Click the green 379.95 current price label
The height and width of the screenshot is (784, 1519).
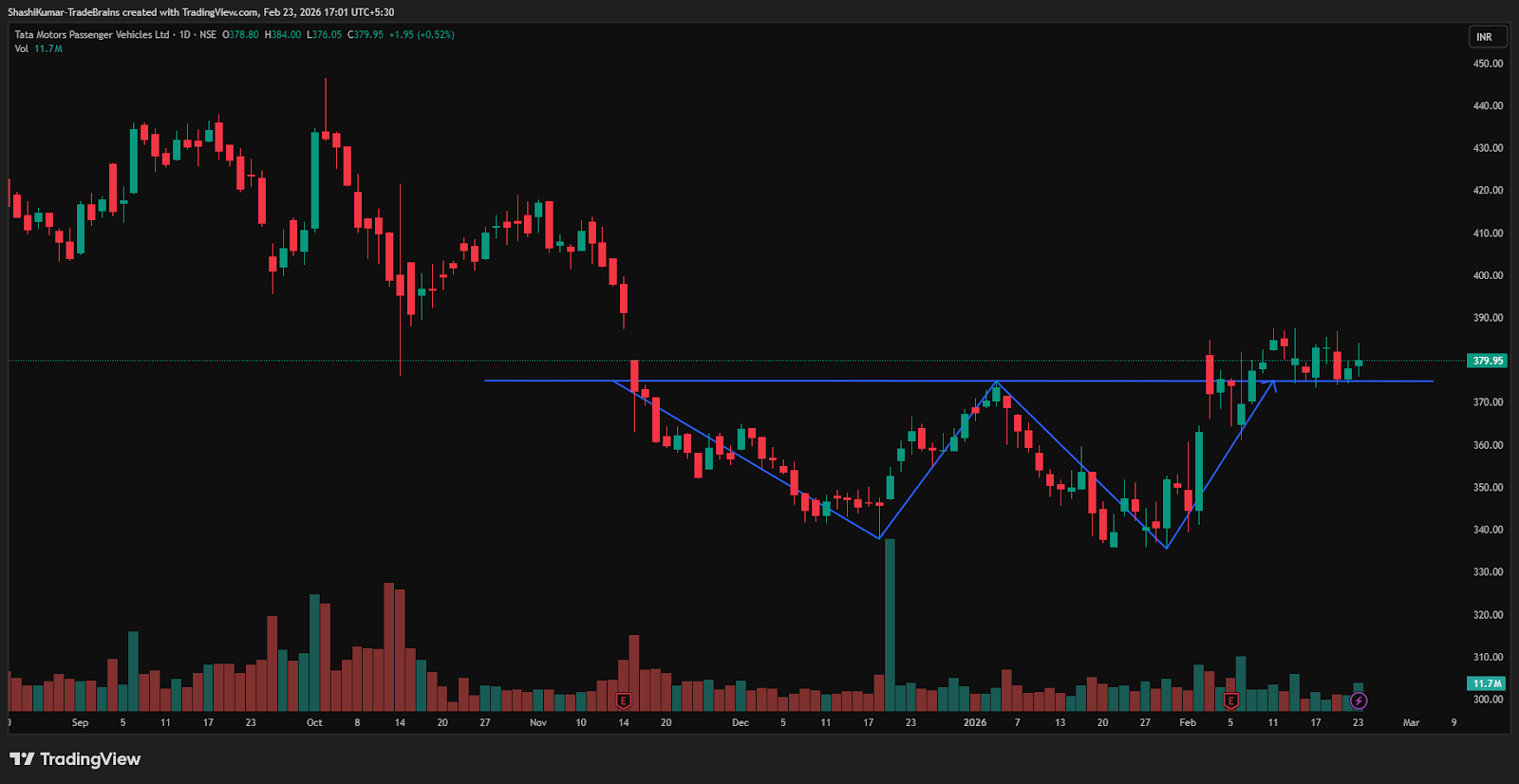point(1487,361)
